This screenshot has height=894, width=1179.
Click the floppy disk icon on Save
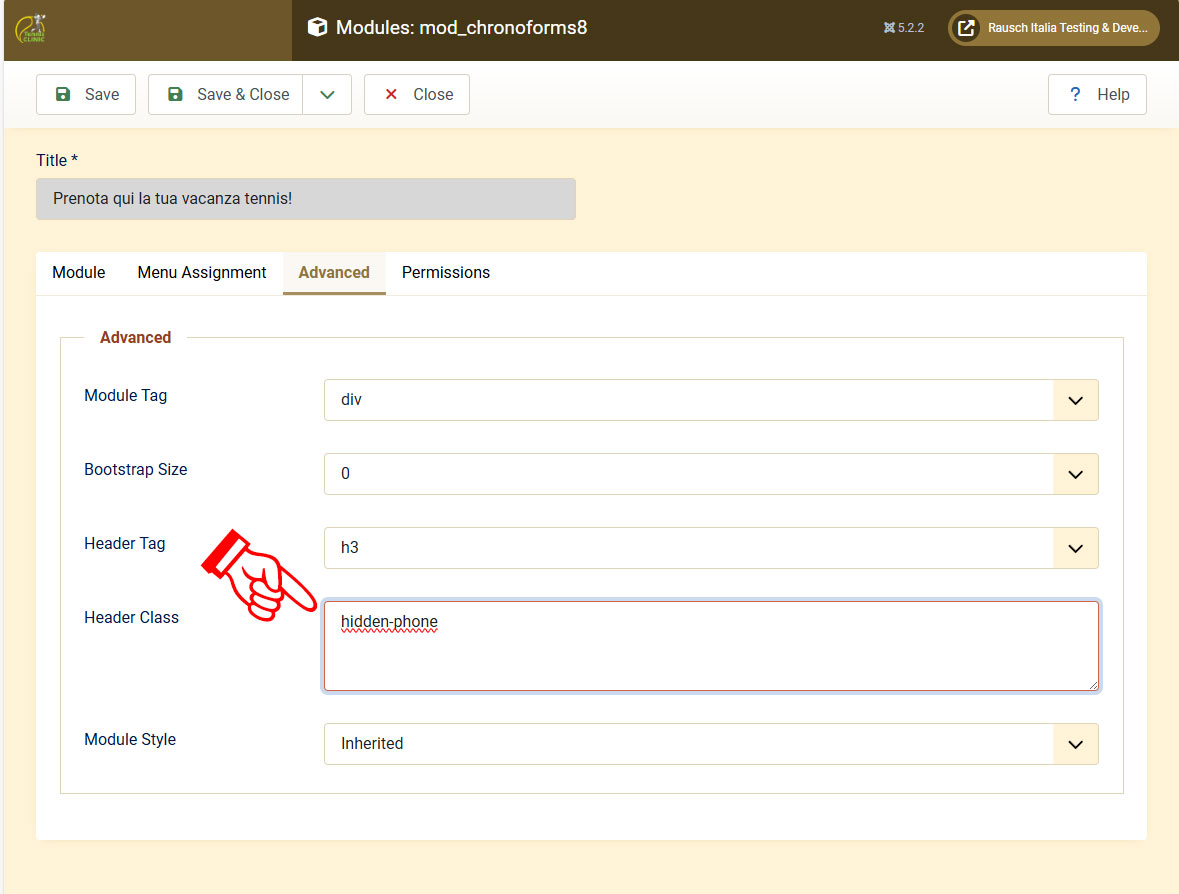(63, 94)
